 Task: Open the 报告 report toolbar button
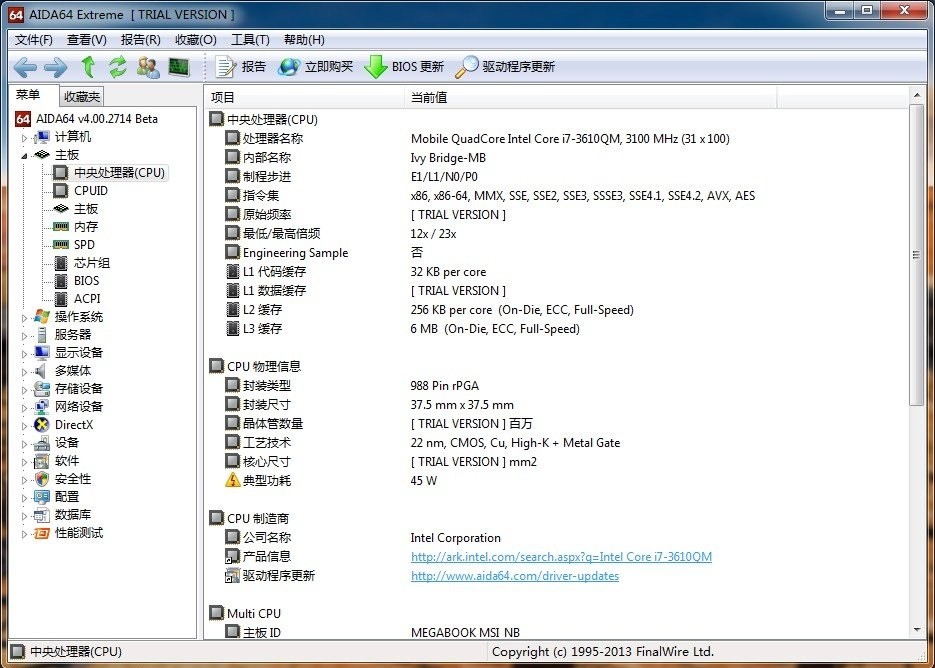pyautogui.click(x=241, y=67)
